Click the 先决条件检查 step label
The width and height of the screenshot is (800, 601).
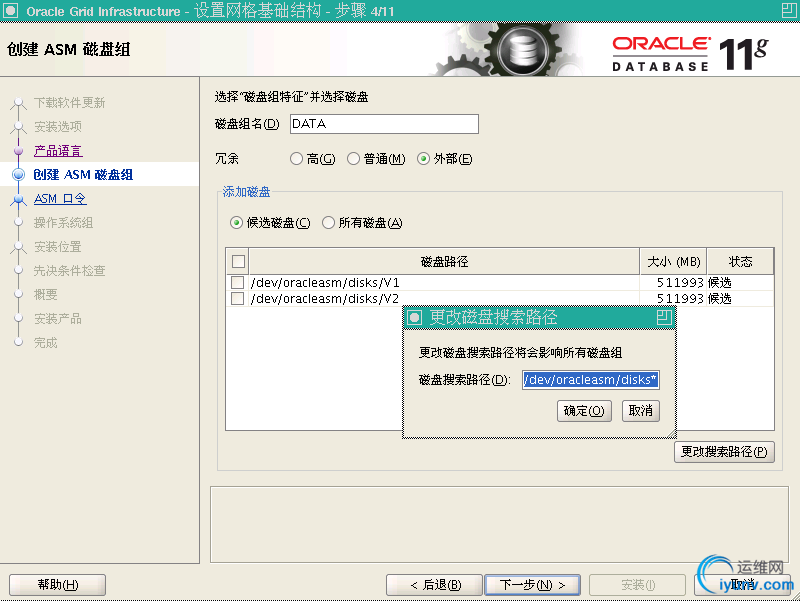pos(69,270)
